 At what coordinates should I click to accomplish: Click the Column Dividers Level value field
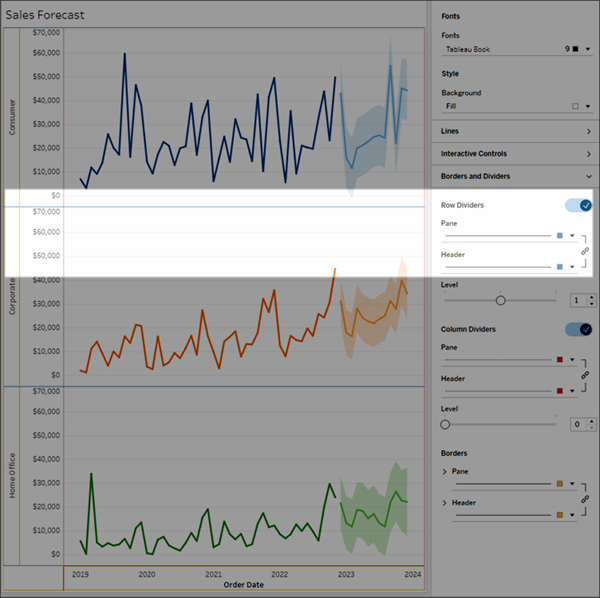click(578, 424)
